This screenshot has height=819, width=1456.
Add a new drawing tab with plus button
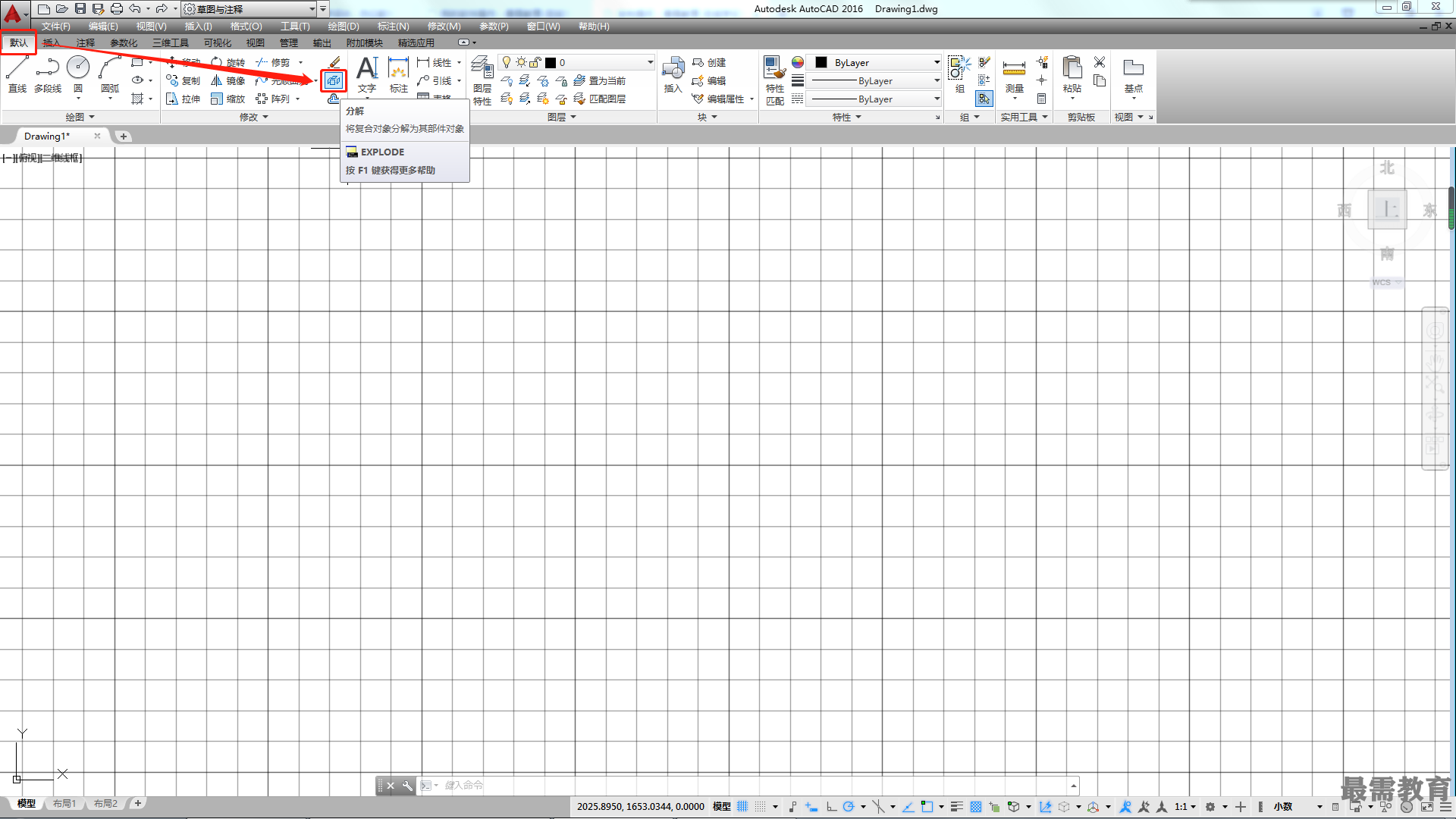click(124, 136)
